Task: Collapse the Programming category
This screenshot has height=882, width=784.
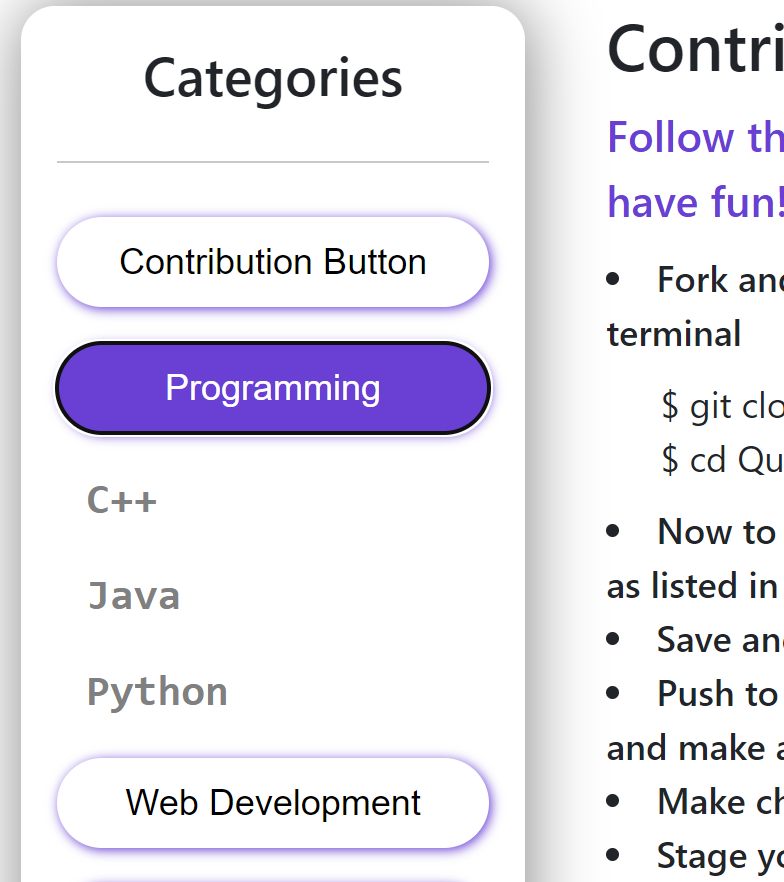Action: pyautogui.click(x=272, y=388)
